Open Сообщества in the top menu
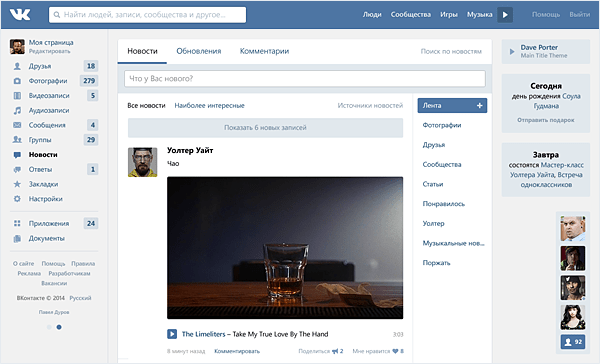The height and width of the screenshot is (364, 600). 411,15
